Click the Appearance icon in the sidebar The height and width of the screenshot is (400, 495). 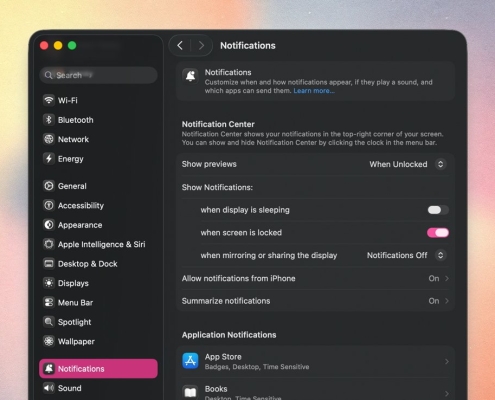(x=49, y=225)
